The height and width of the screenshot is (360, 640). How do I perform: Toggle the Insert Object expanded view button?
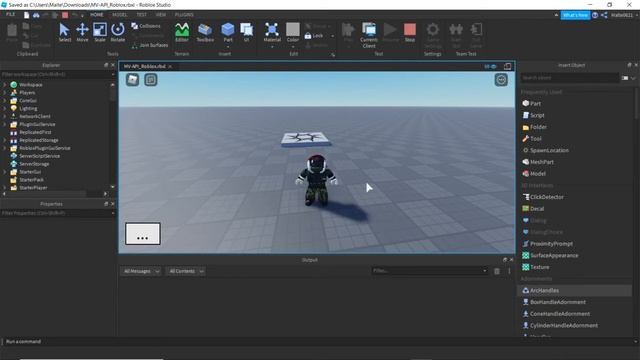click(x=625, y=78)
